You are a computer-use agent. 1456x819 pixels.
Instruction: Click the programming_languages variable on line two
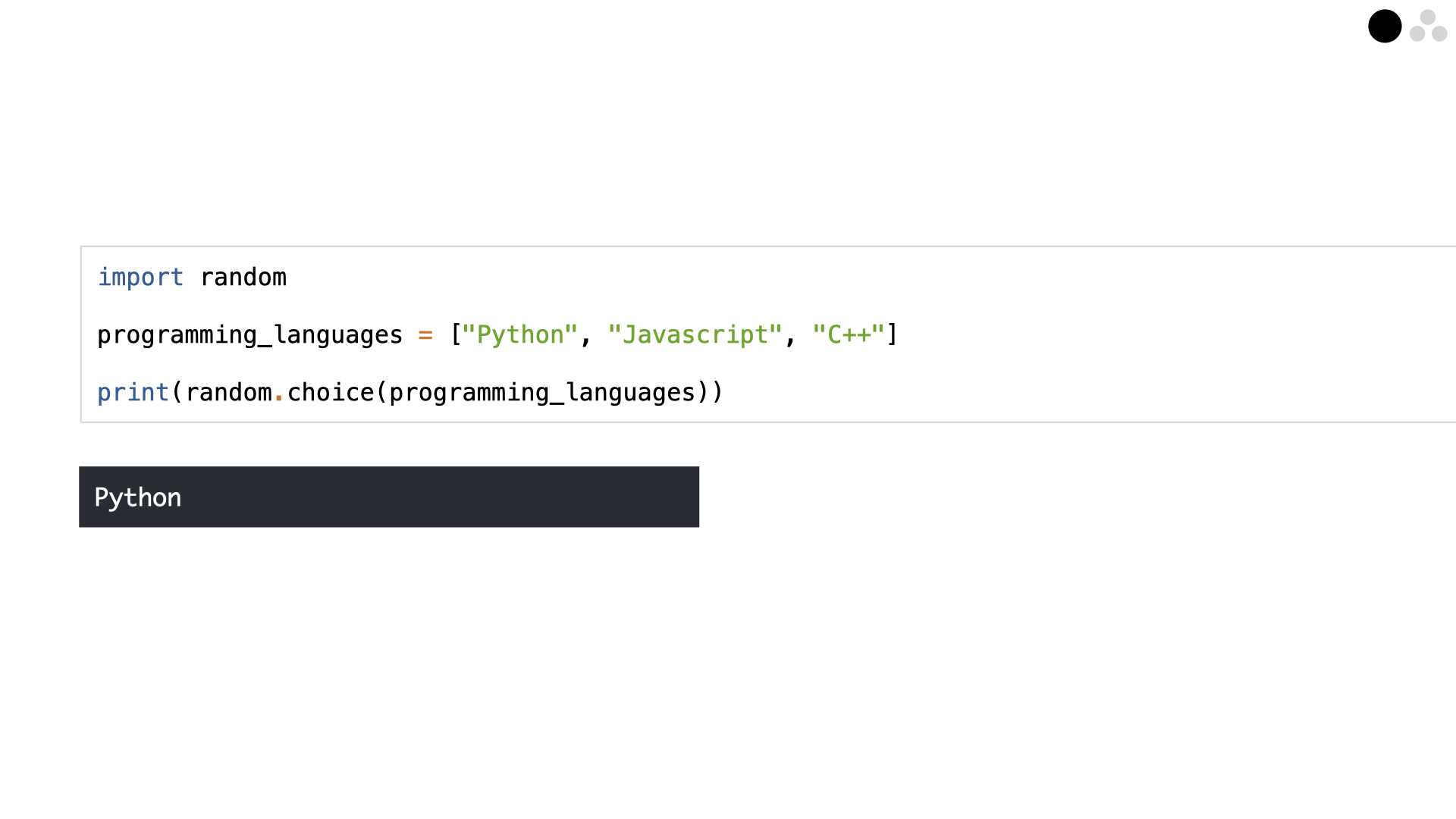click(x=250, y=335)
